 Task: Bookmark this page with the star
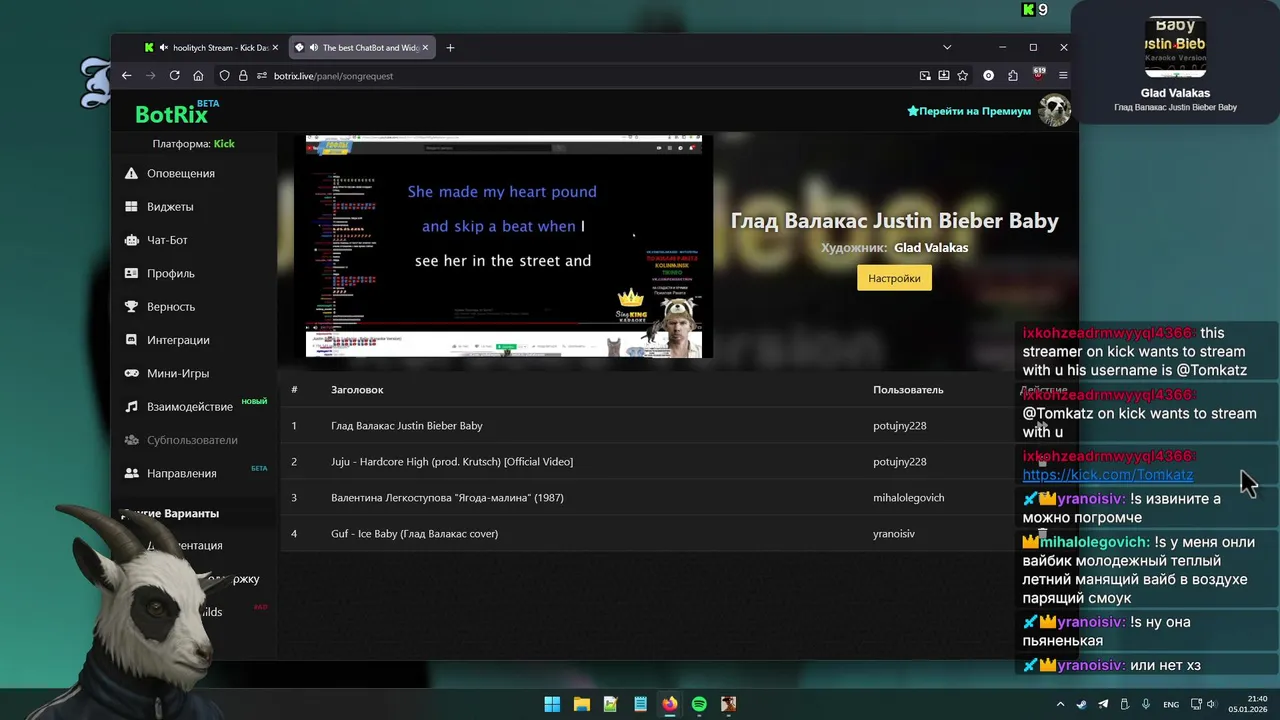point(962,75)
